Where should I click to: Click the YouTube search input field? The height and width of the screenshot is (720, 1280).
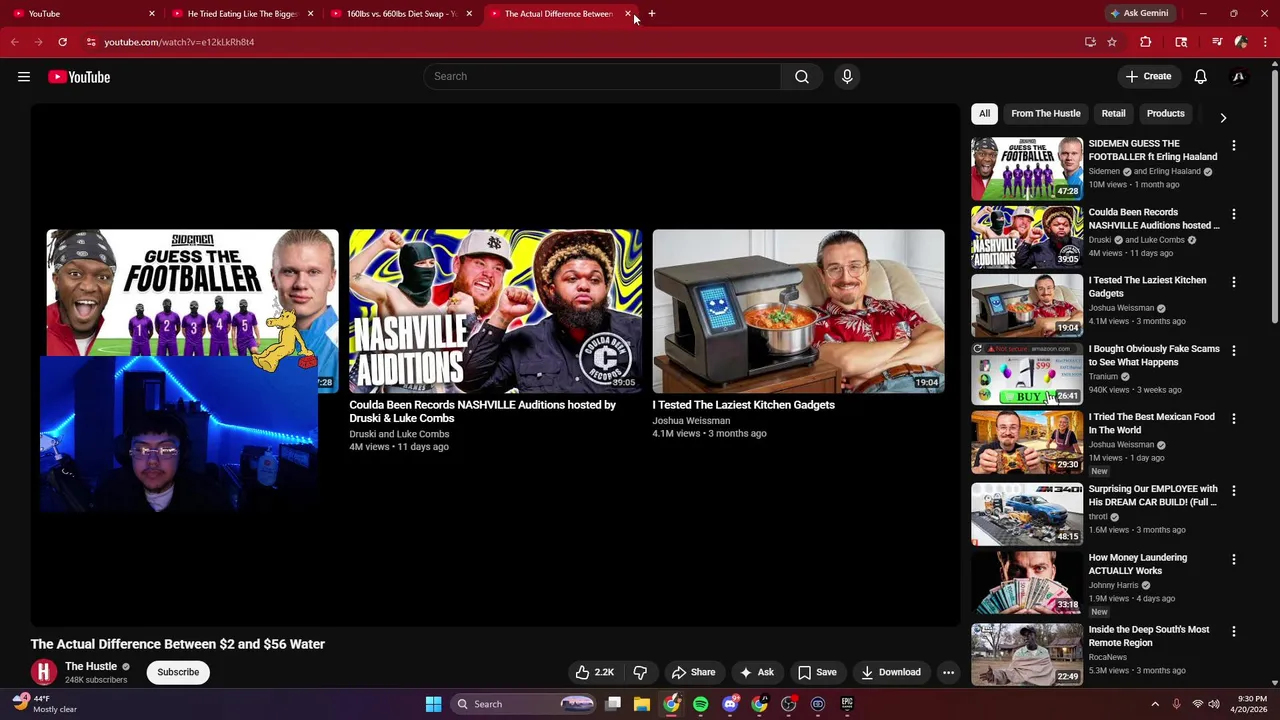pyautogui.click(x=602, y=77)
